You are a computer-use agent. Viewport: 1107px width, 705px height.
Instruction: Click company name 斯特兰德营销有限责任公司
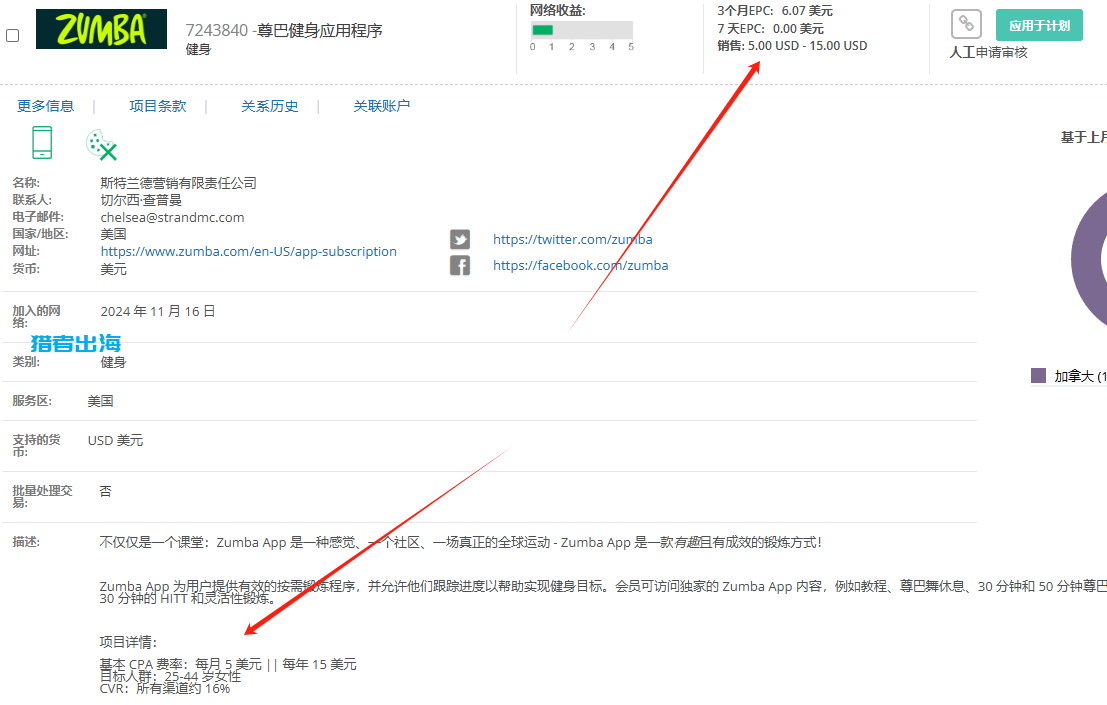(x=179, y=183)
